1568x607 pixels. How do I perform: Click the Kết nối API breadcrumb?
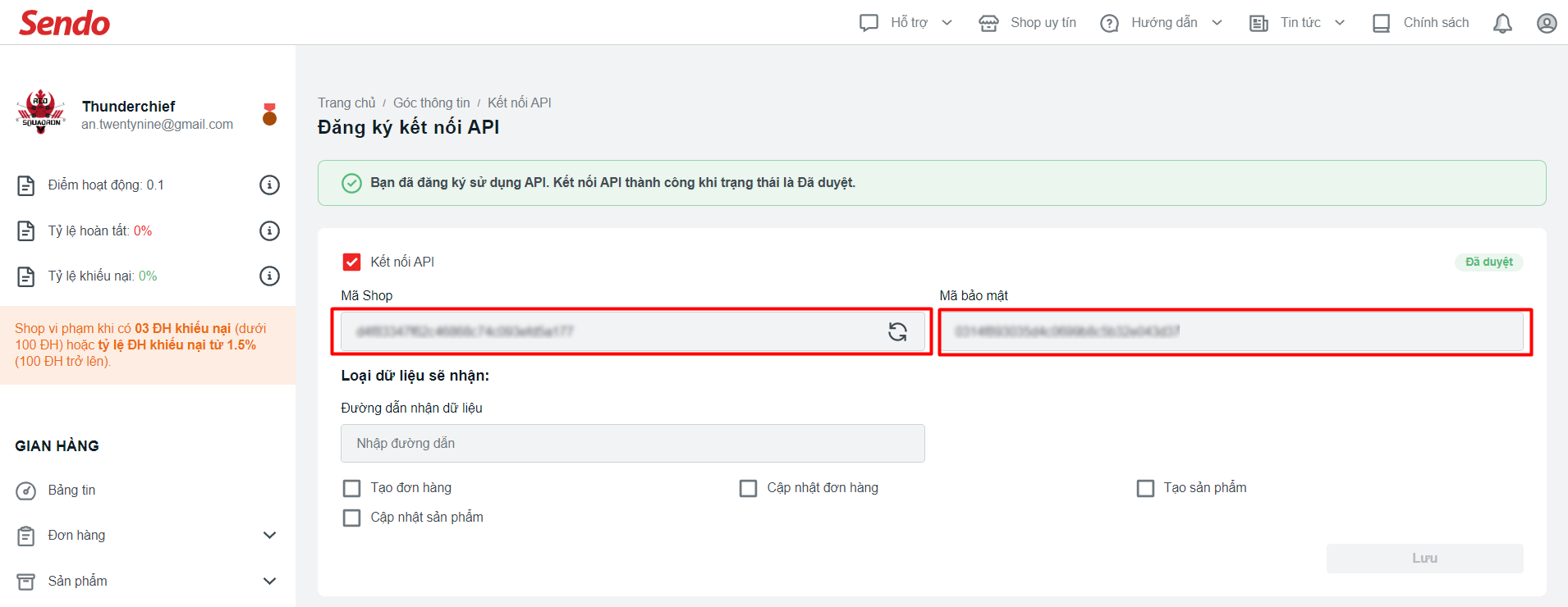pyautogui.click(x=520, y=103)
